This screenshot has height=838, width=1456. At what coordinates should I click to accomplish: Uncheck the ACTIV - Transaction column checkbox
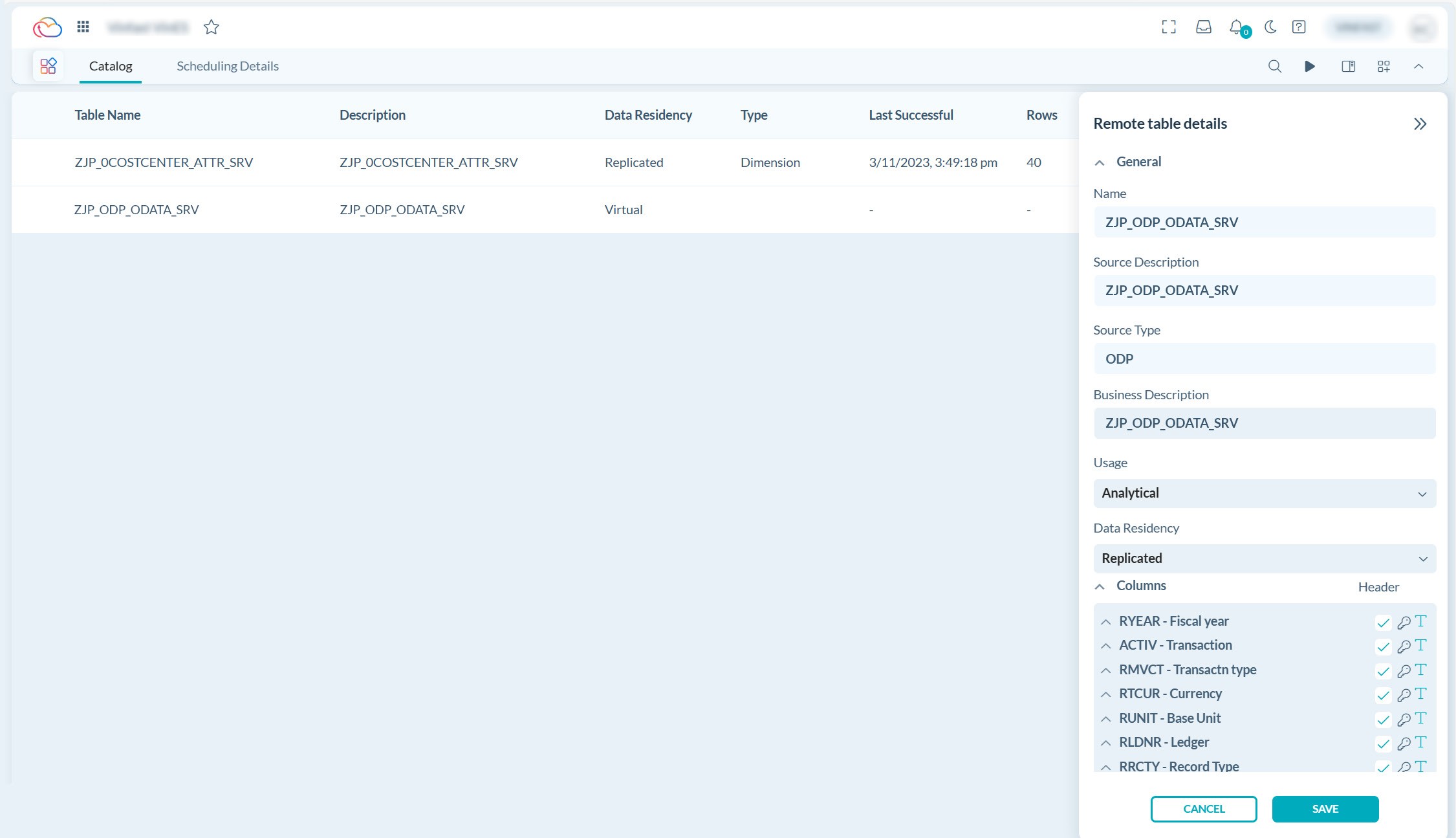click(1384, 646)
